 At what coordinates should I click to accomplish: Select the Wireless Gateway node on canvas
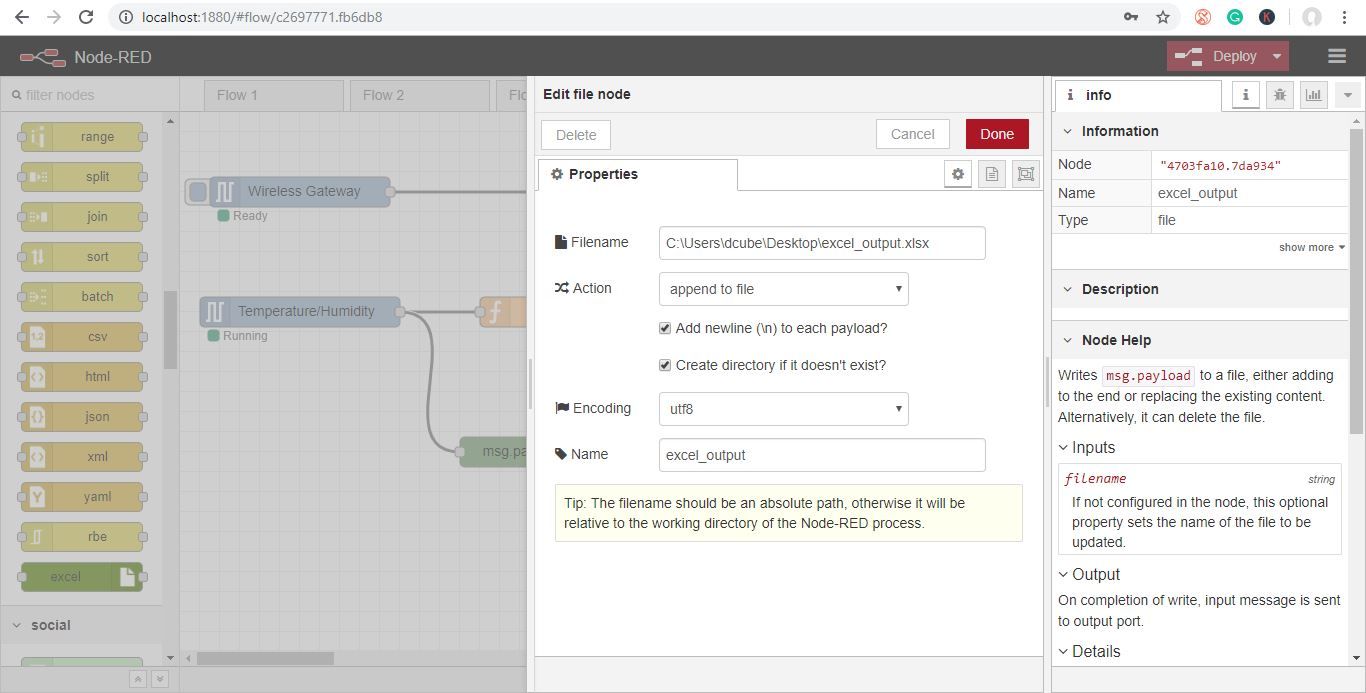tap(300, 191)
